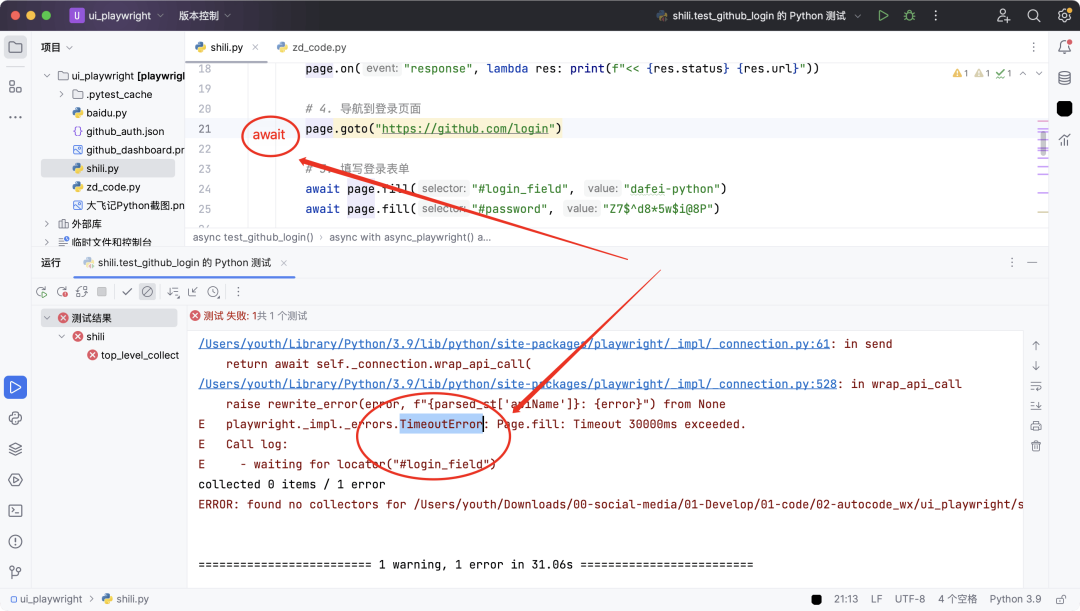Viewport: 1080px width, 611px height.
Task: Open the github.com/login URL in code
Action: tap(465, 128)
